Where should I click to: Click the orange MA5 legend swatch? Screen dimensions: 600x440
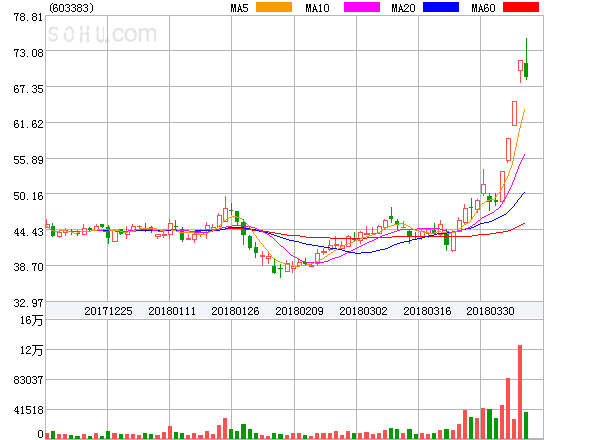(274, 7)
